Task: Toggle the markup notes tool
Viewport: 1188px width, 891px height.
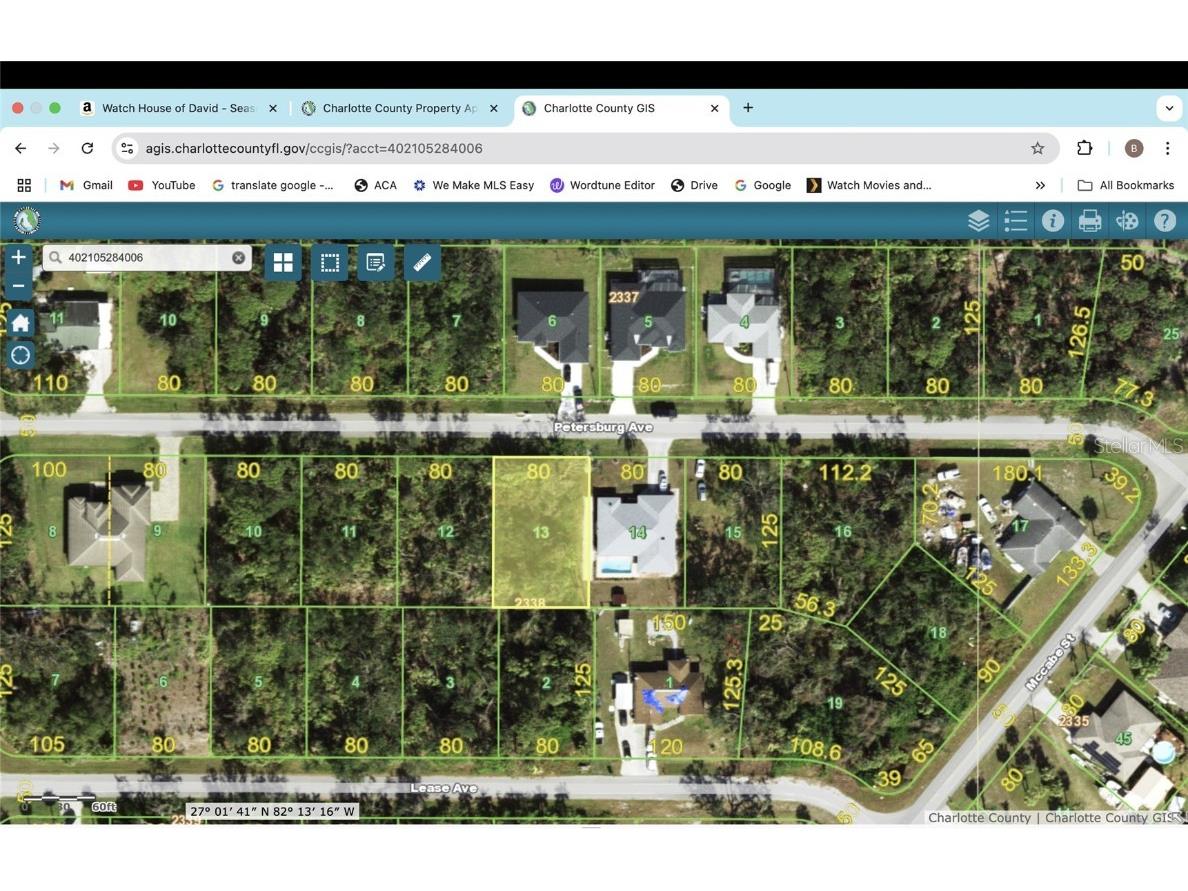Action: pos(375,262)
